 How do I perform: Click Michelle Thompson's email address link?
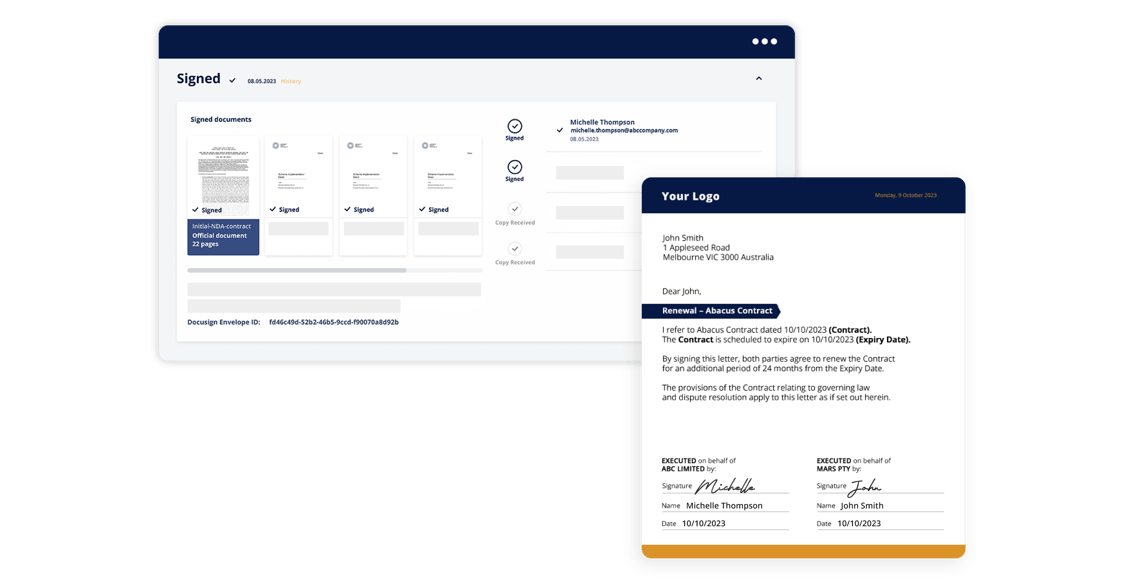pos(624,131)
